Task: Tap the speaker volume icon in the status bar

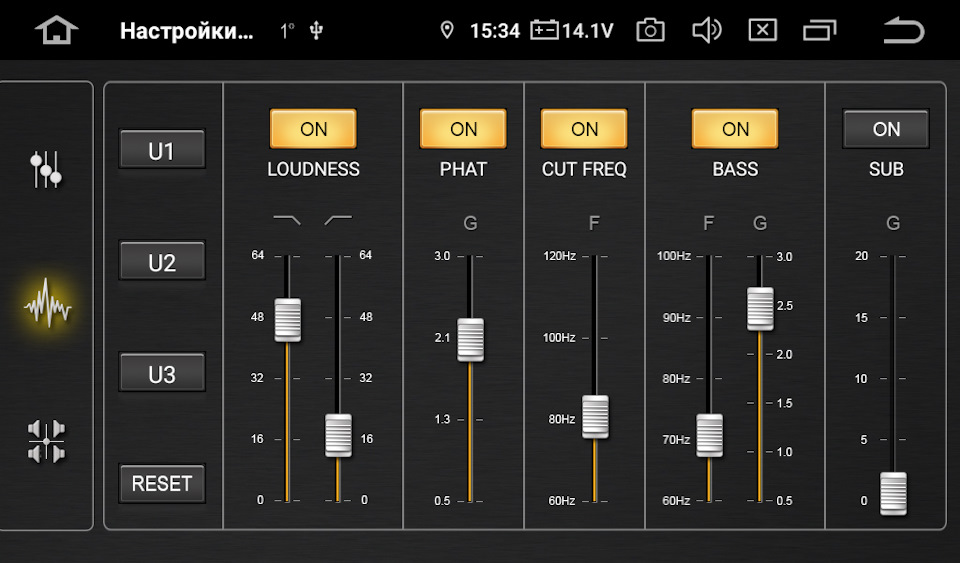Action: (707, 30)
